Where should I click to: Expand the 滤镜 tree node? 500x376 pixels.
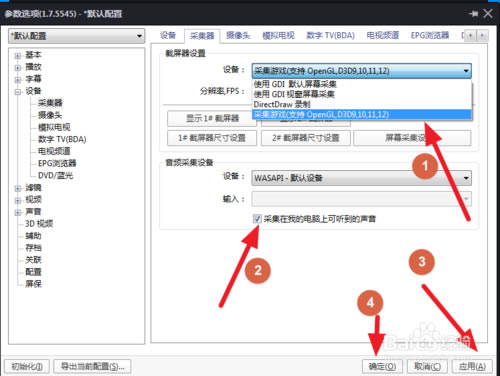[18, 188]
